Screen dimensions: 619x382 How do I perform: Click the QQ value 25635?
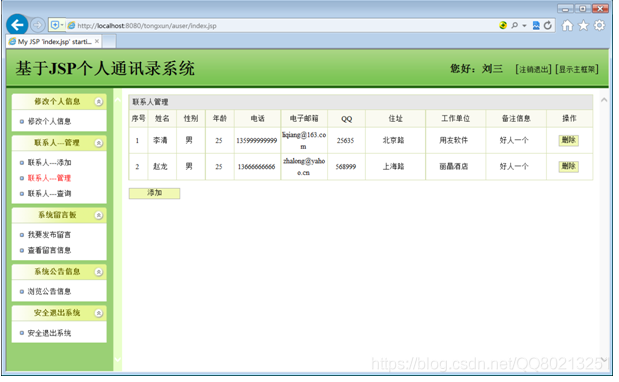345,140
